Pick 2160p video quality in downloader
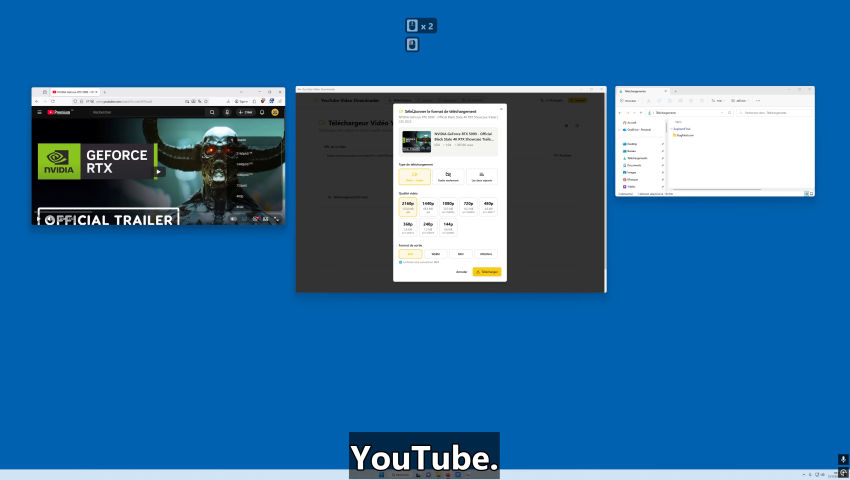850x480 pixels. [408, 207]
